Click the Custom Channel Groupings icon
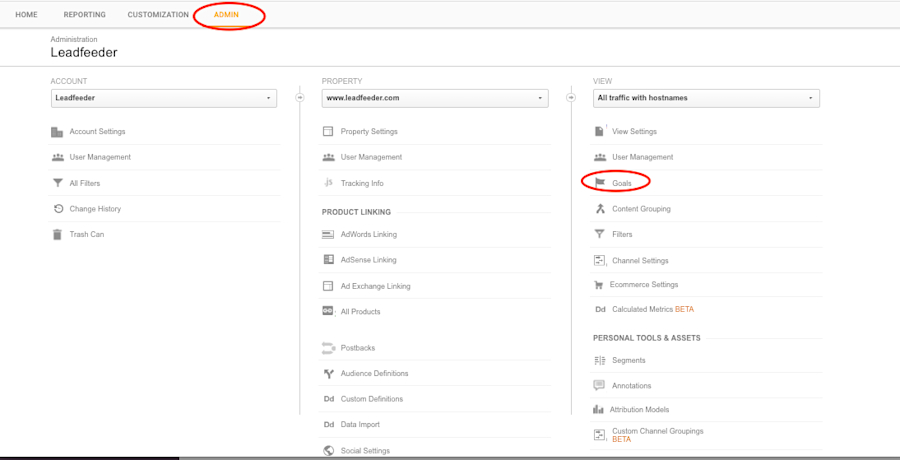 tap(600, 435)
